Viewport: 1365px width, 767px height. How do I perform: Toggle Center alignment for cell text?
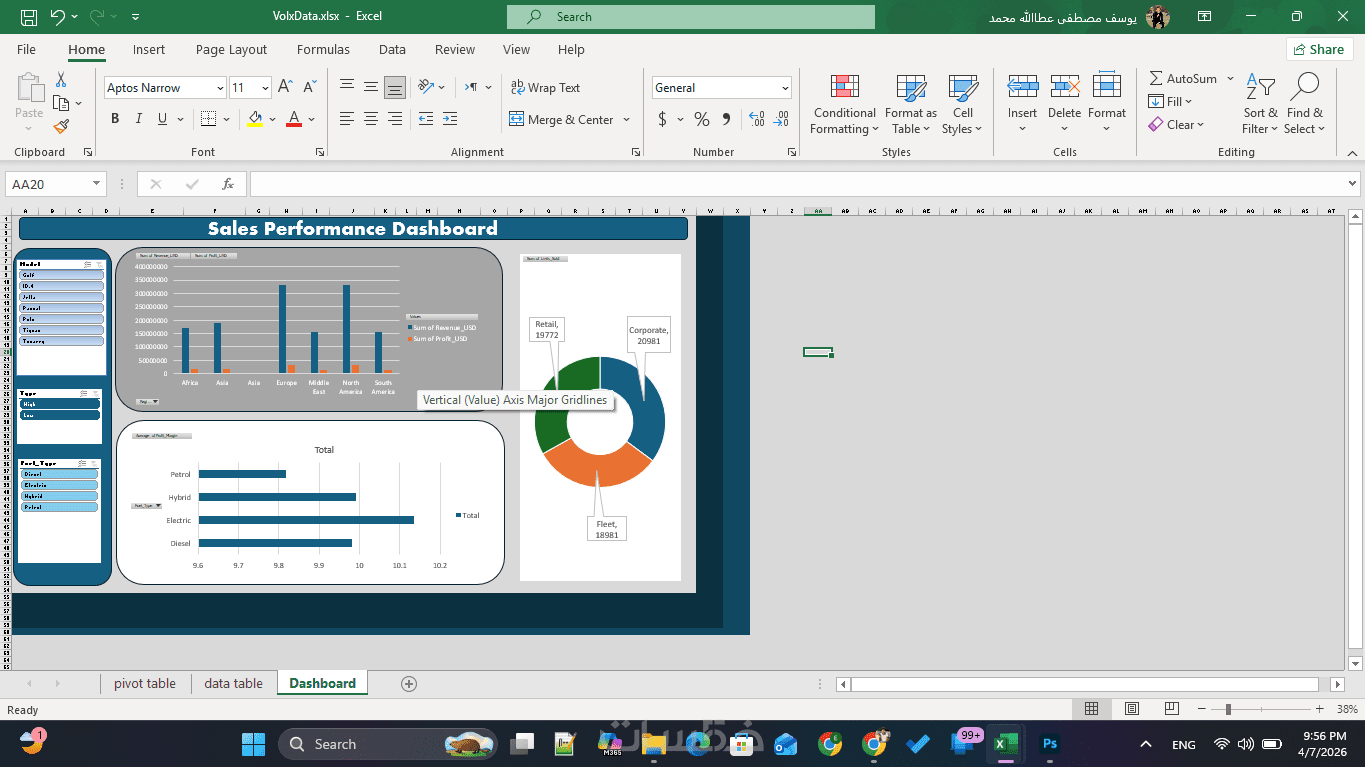(x=371, y=119)
